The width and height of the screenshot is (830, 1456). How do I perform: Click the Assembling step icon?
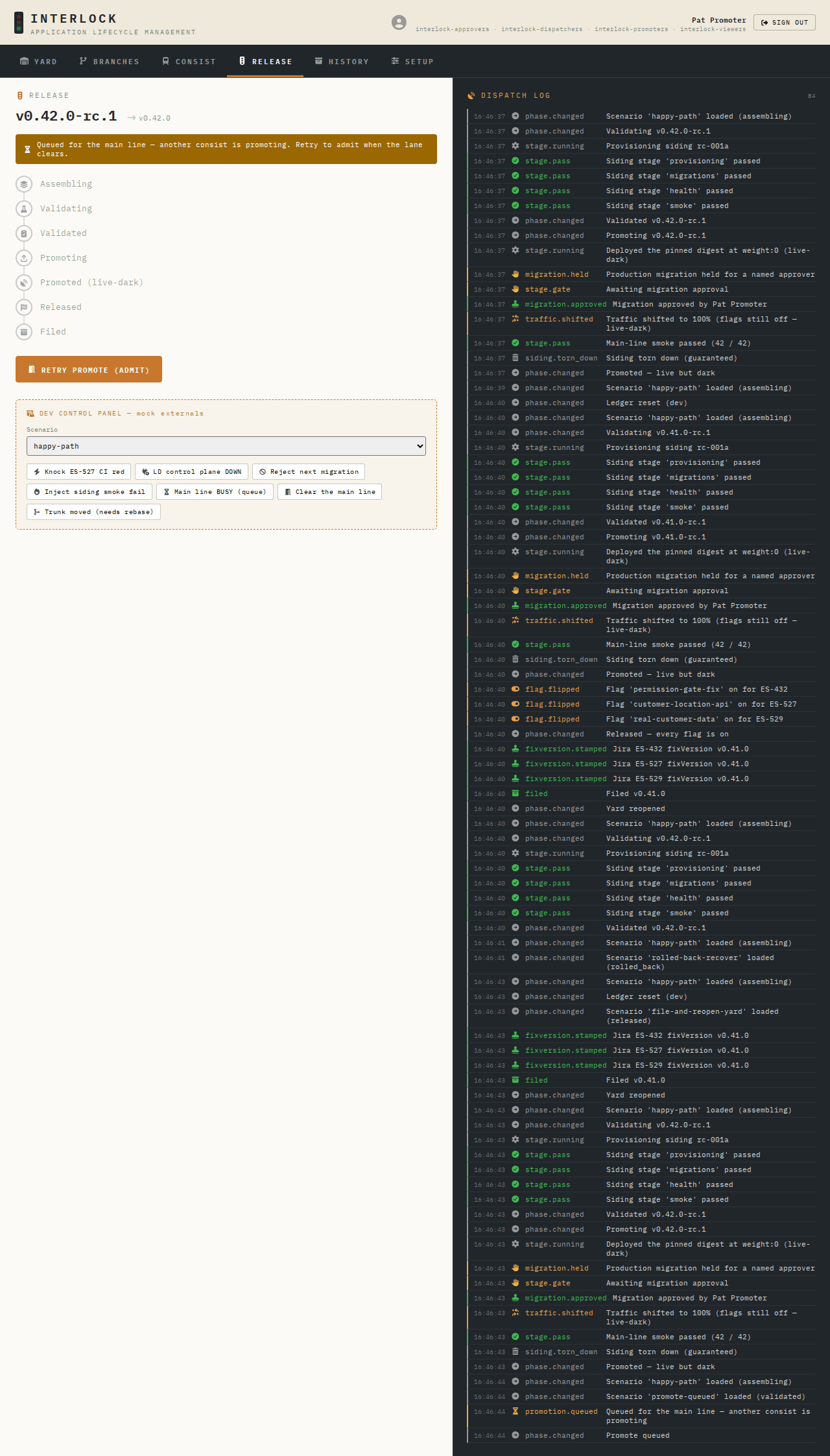[24, 184]
